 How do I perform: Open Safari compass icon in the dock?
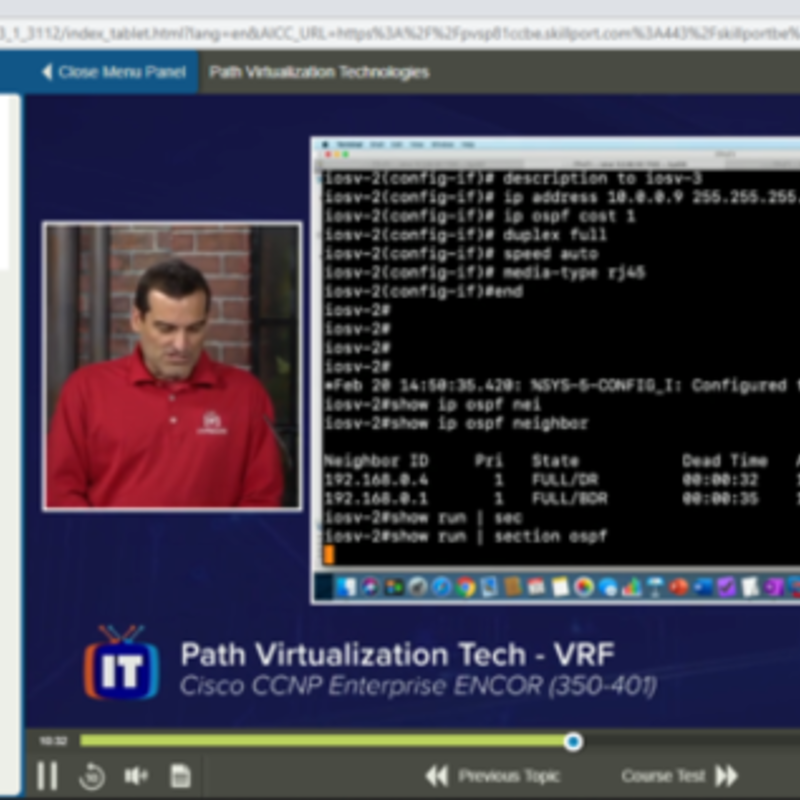(x=441, y=587)
